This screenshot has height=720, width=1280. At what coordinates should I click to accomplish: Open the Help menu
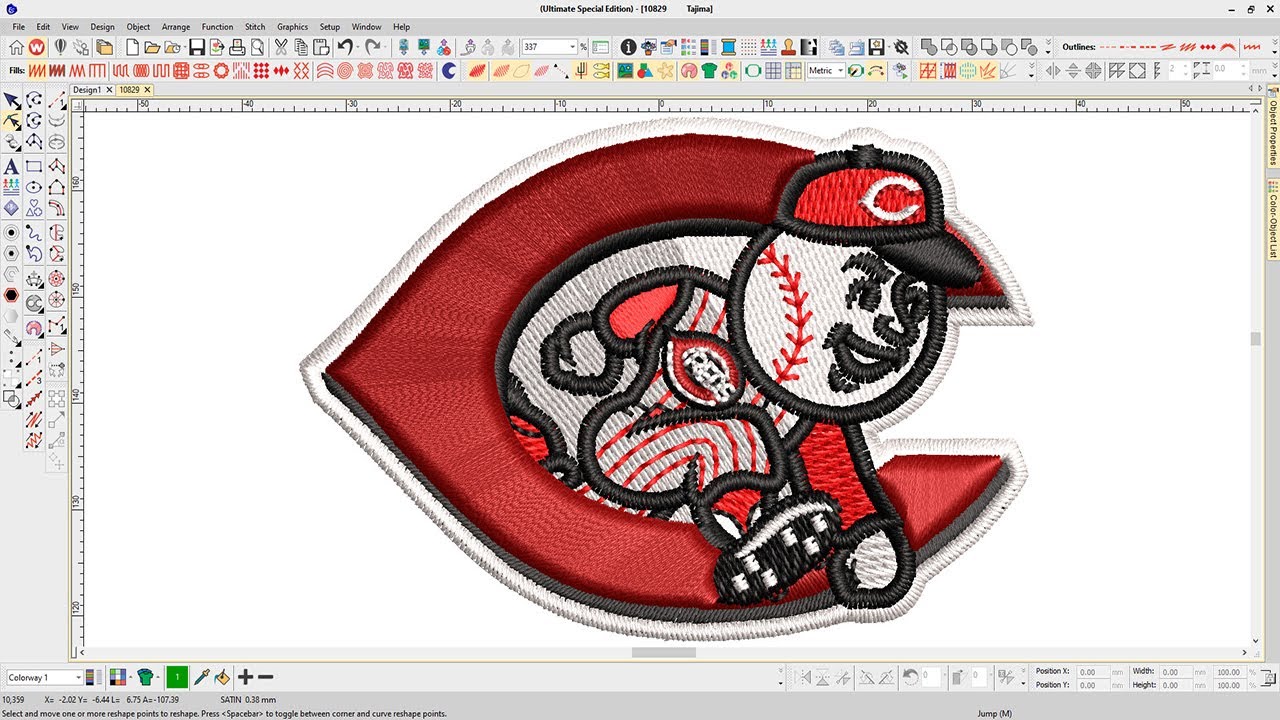coord(401,27)
